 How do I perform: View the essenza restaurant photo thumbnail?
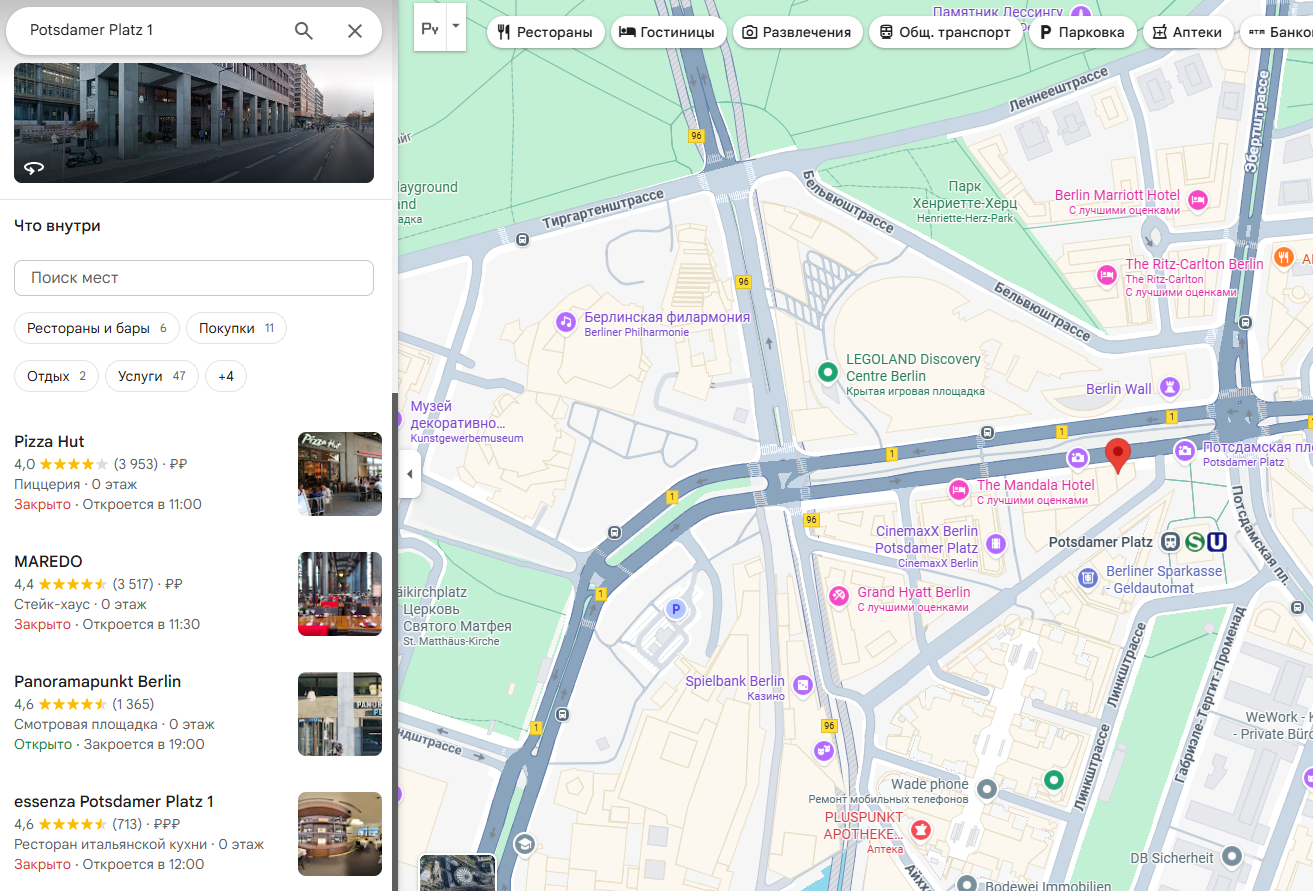(340, 834)
